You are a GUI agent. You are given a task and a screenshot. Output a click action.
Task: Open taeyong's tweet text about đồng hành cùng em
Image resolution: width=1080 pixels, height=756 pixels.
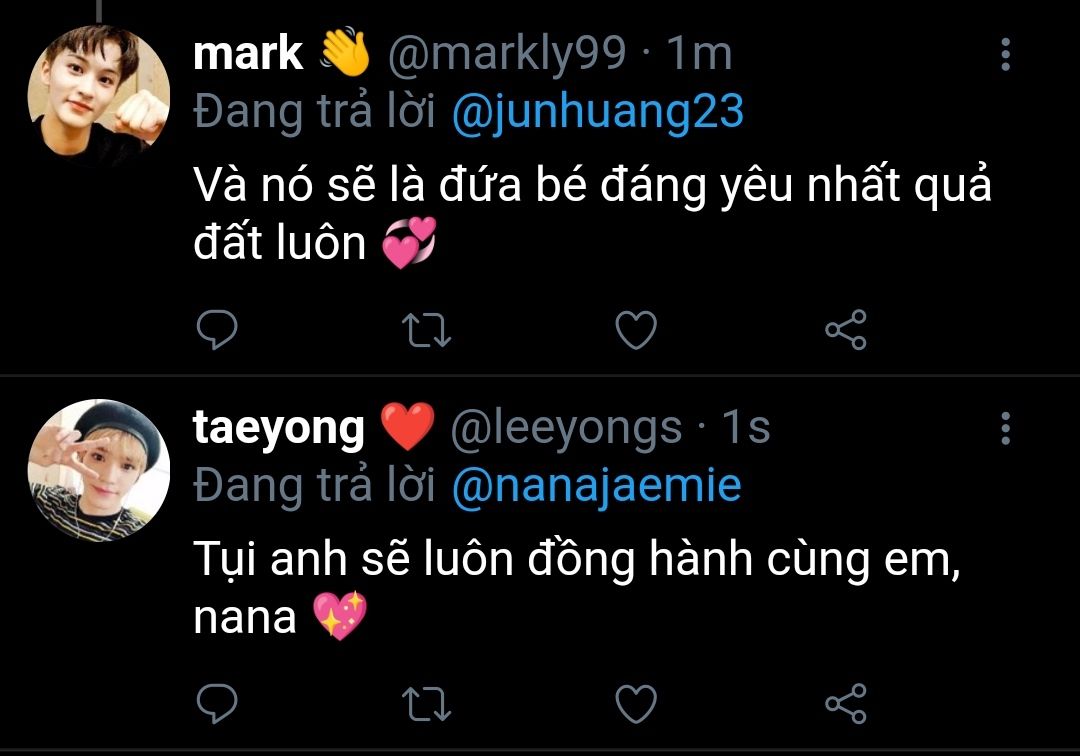tap(577, 587)
